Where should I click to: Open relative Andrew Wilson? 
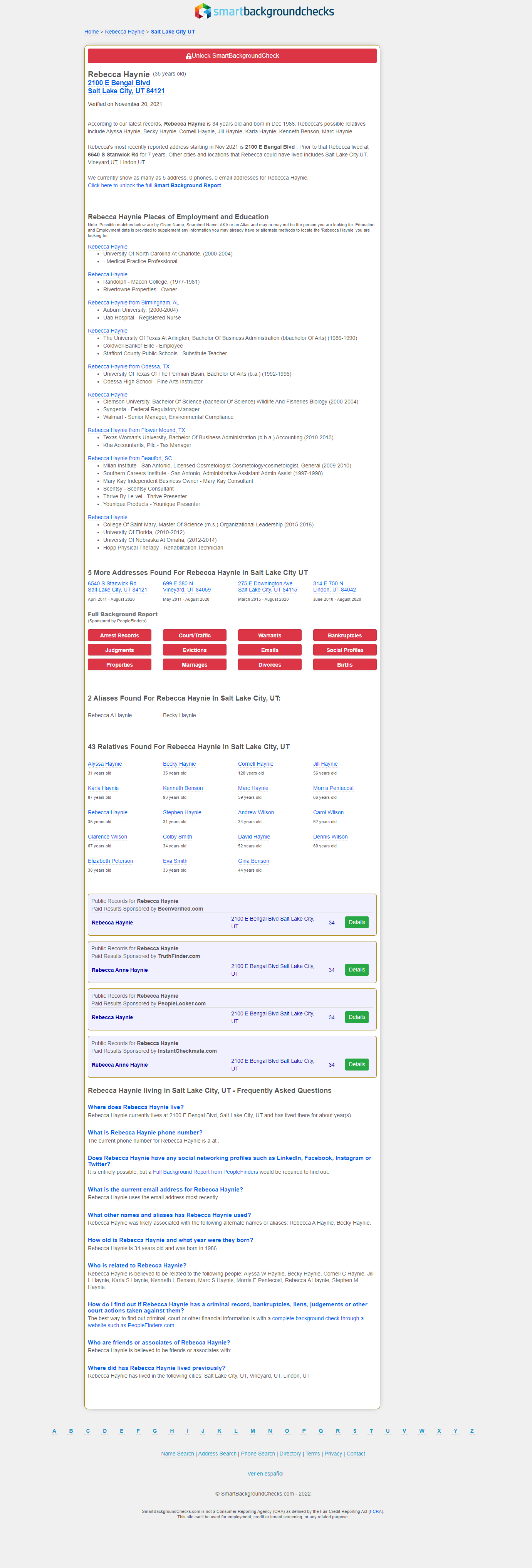pyautogui.click(x=256, y=813)
